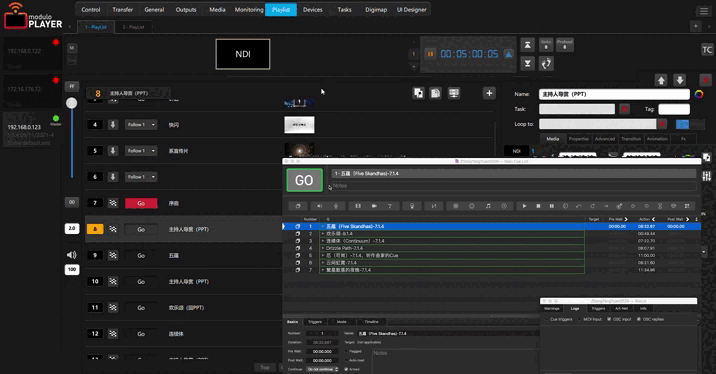Move cue down with the down arrow icon
This screenshot has width=716, height=374.
click(679, 80)
